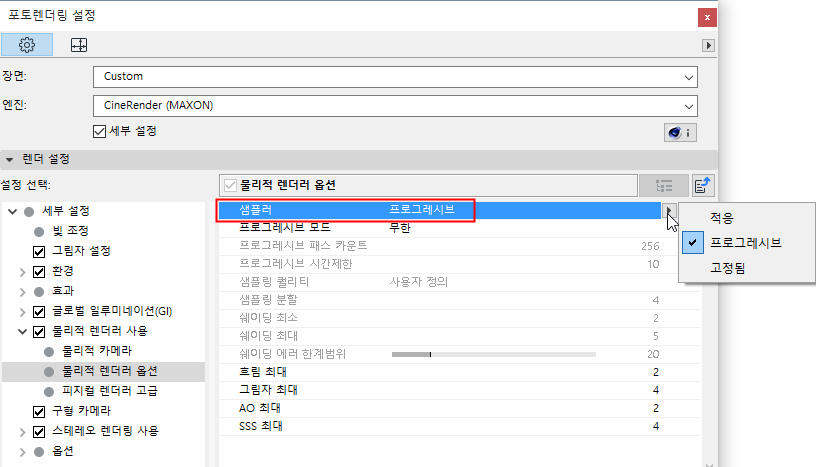The width and height of the screenshot is (816, 467).
Task: Select the 샘플러 row
Action: (440, 210)
